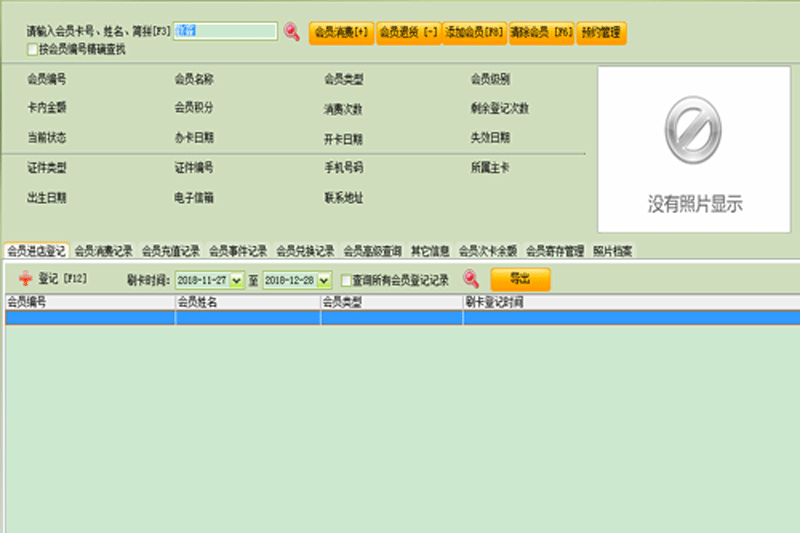Image resolution: width=800 pixels, height=533 pixels.
Task: Click the magnifier icon beside 查询所有会员登记记录
Action: pos(470,279)
